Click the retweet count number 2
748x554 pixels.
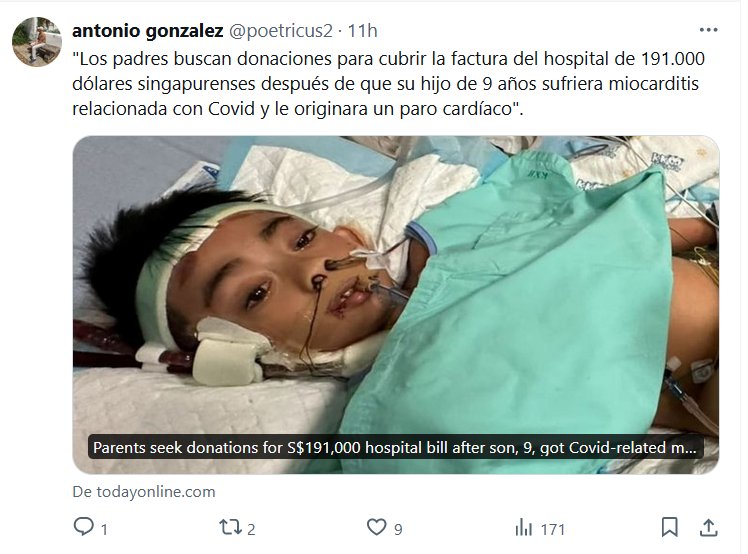pos(251,530)
